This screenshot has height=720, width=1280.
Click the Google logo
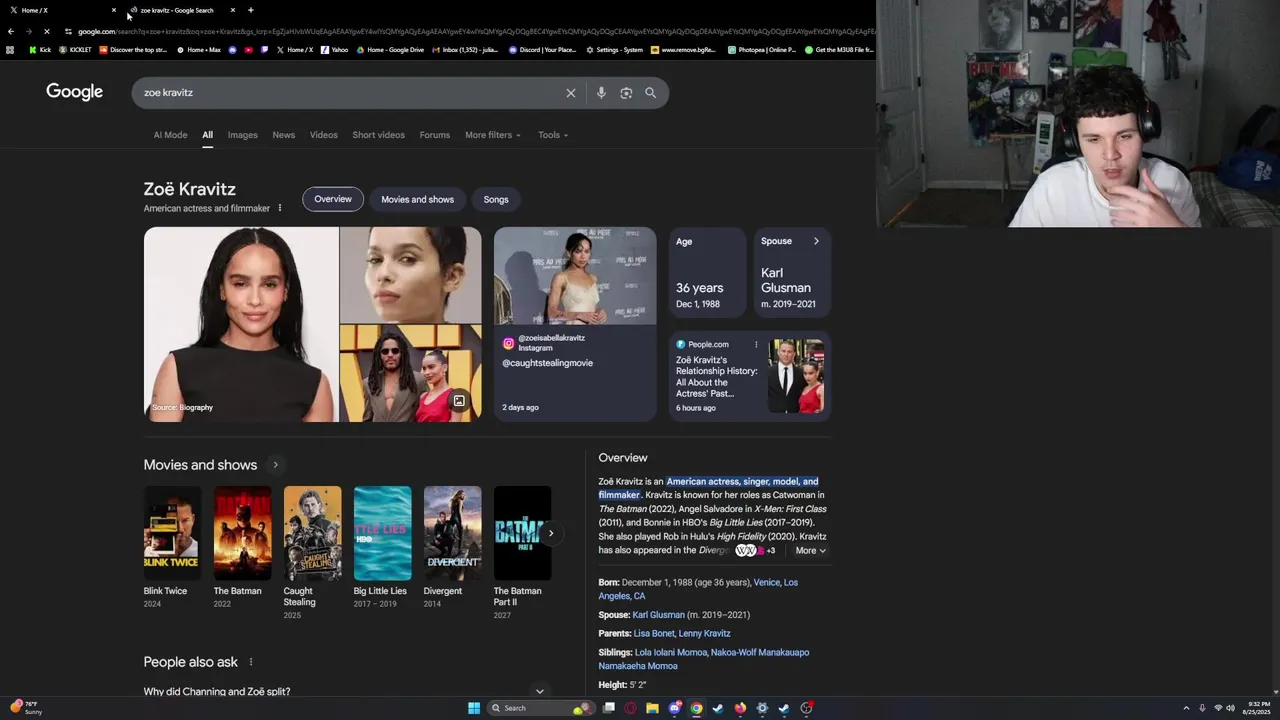tap(75, 92)
